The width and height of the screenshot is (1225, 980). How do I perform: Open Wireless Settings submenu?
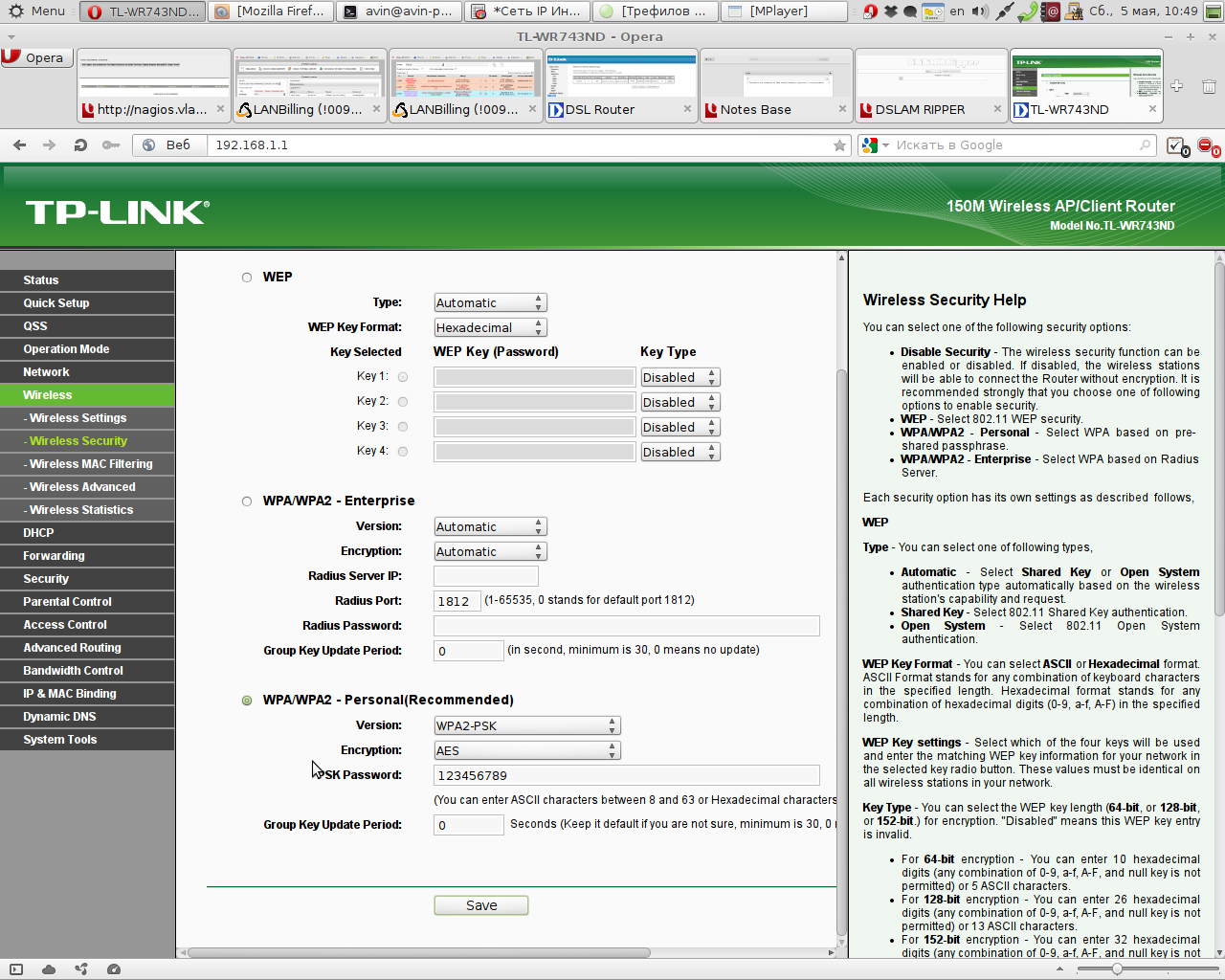pos(87,418)
